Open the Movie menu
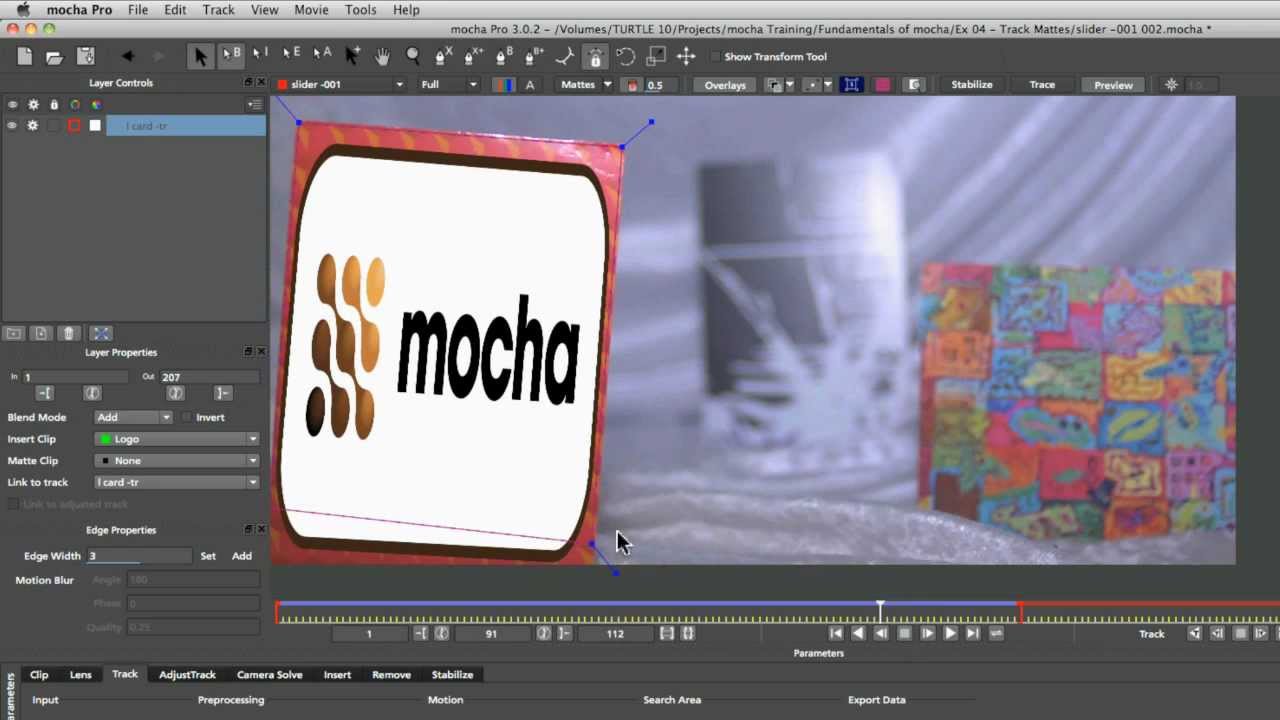Viewport: 1280px width, 720px height. (311, 9)
